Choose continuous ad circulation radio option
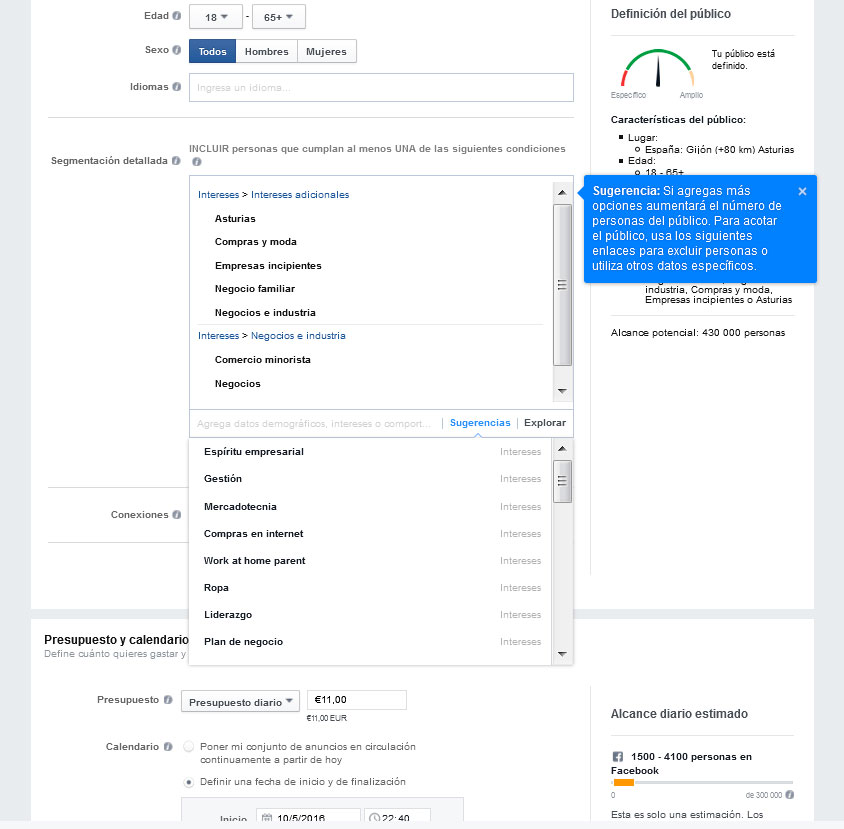Image resolution: width=844 pixels, height=829 pixels. (189, 747)
